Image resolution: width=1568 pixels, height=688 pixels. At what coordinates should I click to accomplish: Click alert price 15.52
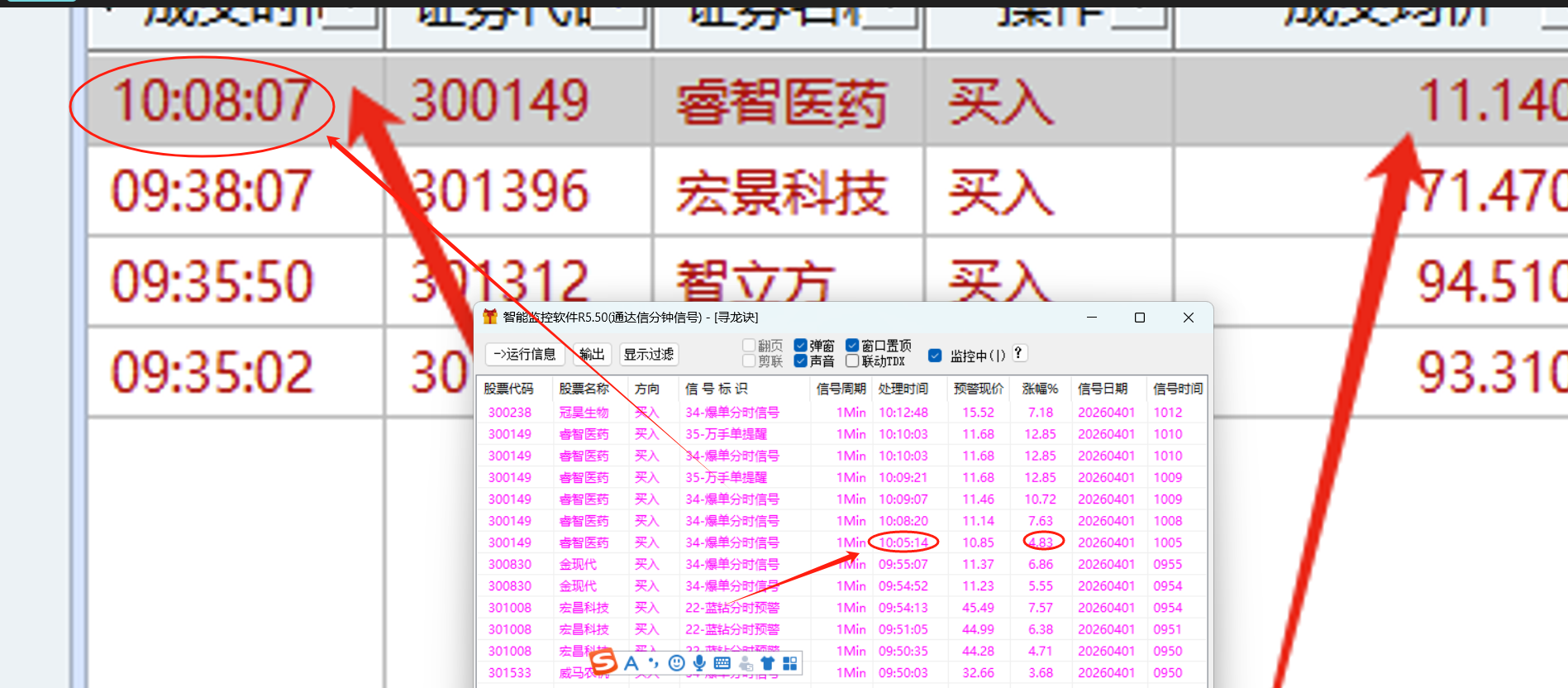978,412
